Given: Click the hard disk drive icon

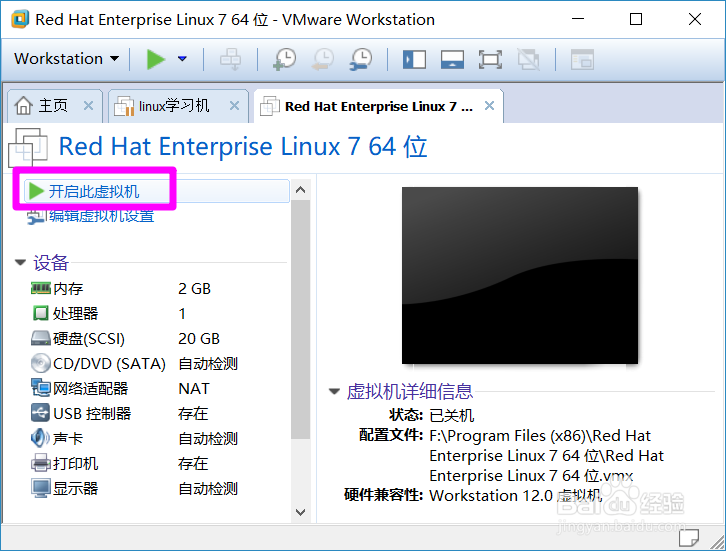Looking at the screenshot, I should (41, 338).
